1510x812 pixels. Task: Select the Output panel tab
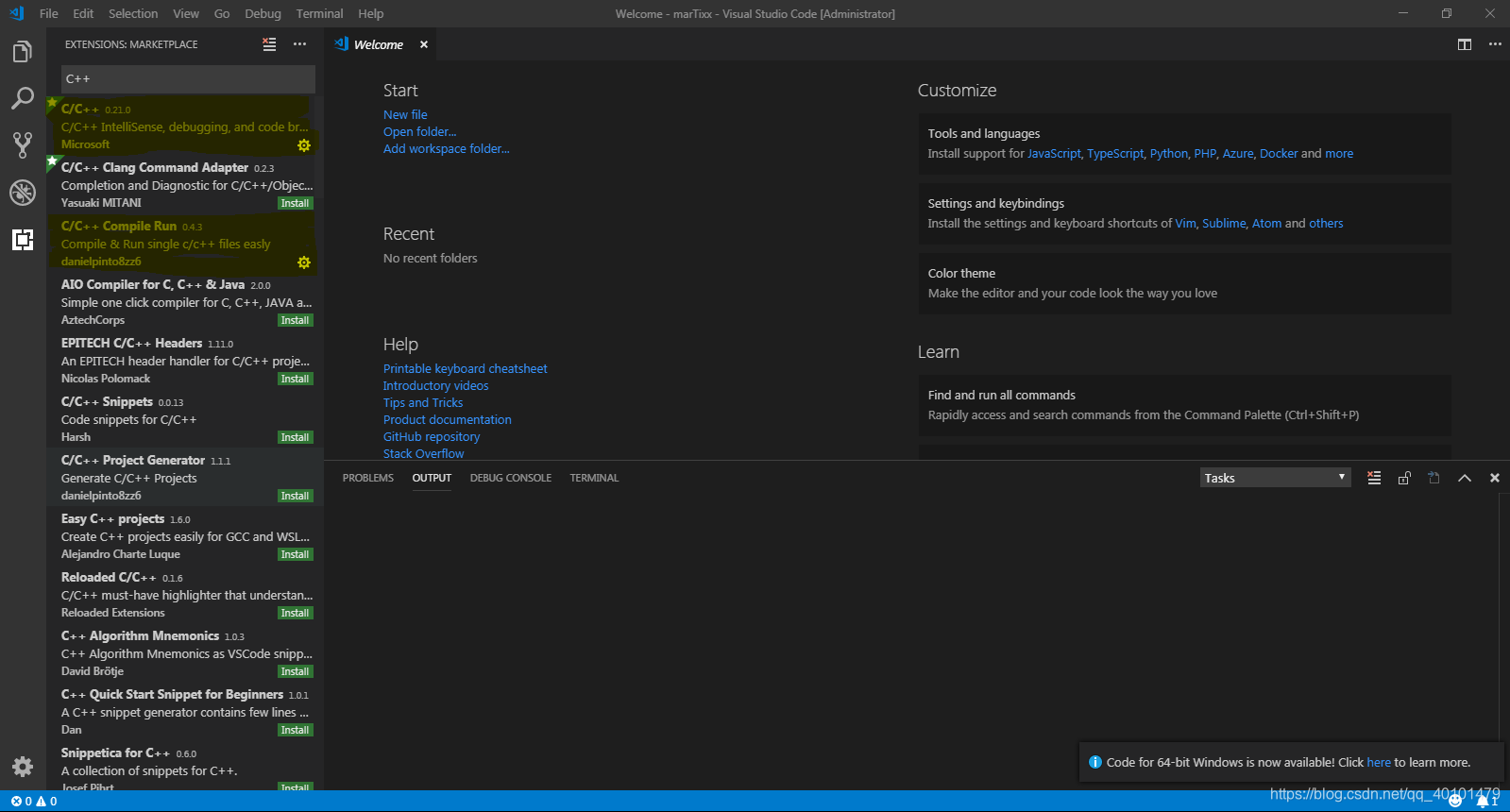pyautogui.click(x=432, y=478)
